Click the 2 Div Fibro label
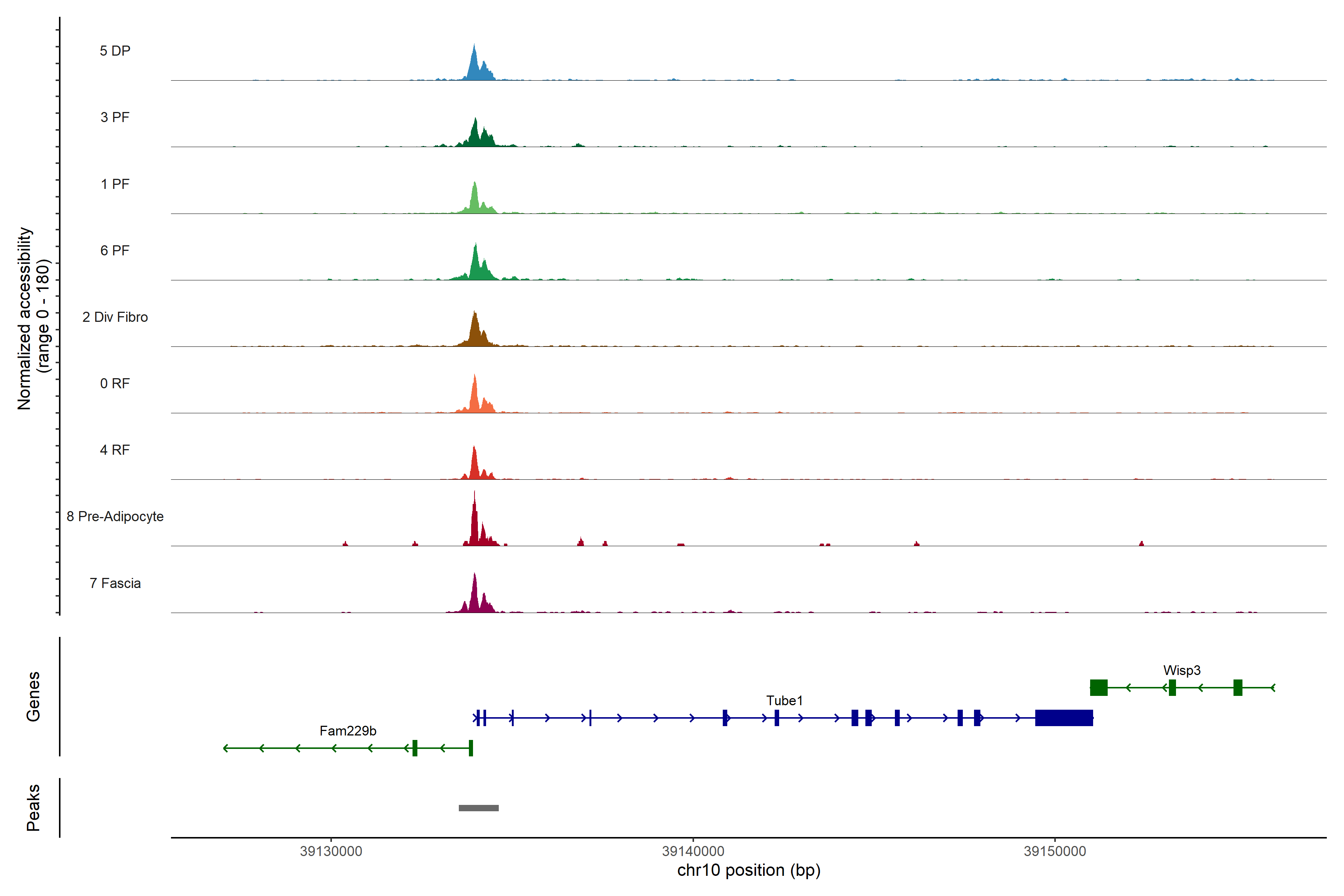 pyautogui.click(x=115, y=317)
